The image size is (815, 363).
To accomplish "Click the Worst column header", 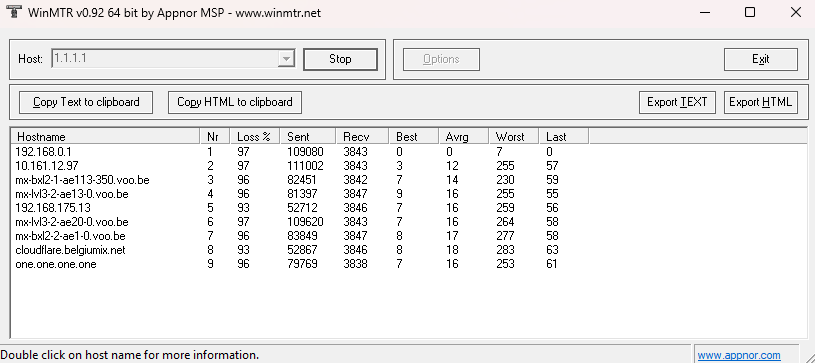I will [514, 137].
